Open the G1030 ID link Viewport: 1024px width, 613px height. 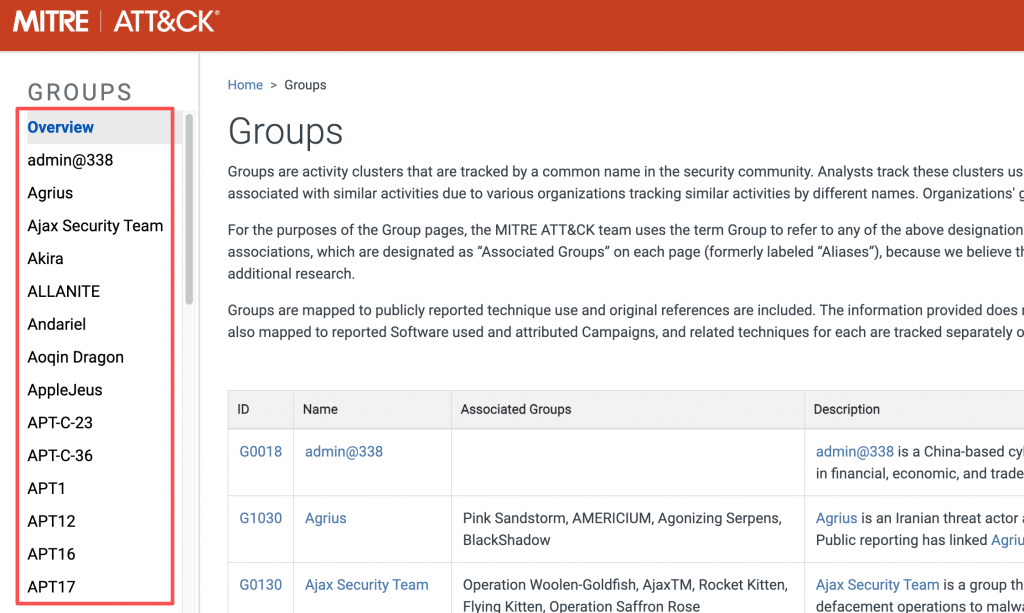pos(260,518)
